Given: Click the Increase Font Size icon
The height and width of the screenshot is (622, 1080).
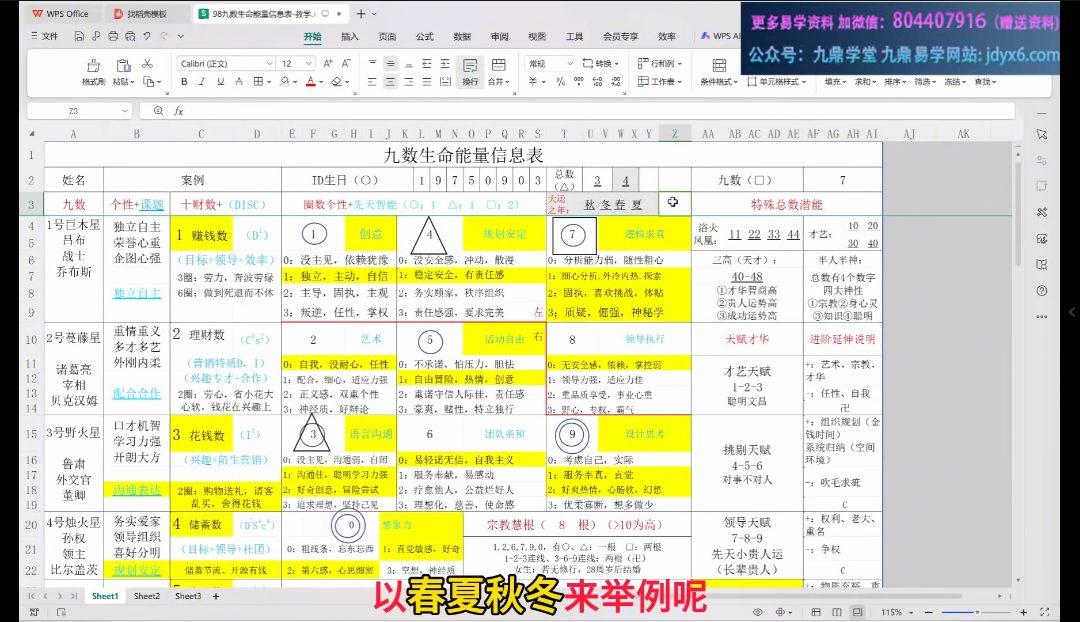Looking at the screenshot, I should [x=330, y=63].
